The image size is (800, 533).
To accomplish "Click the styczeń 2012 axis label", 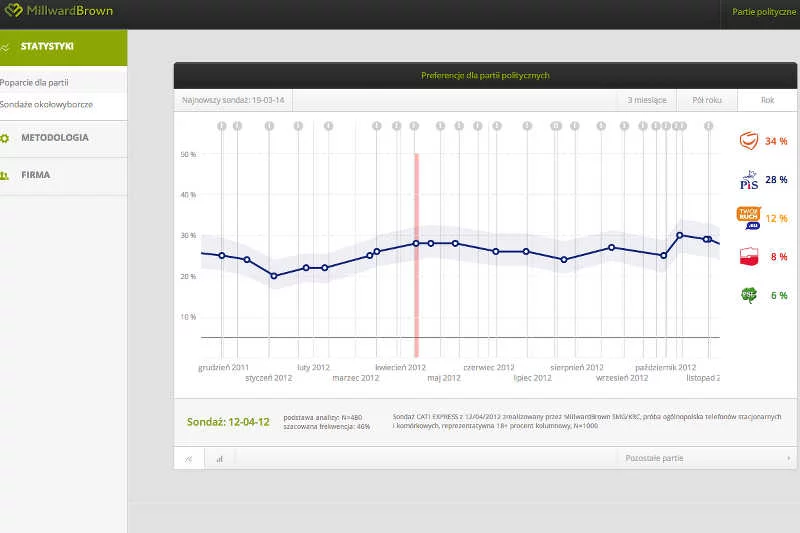I will [268, 378].
